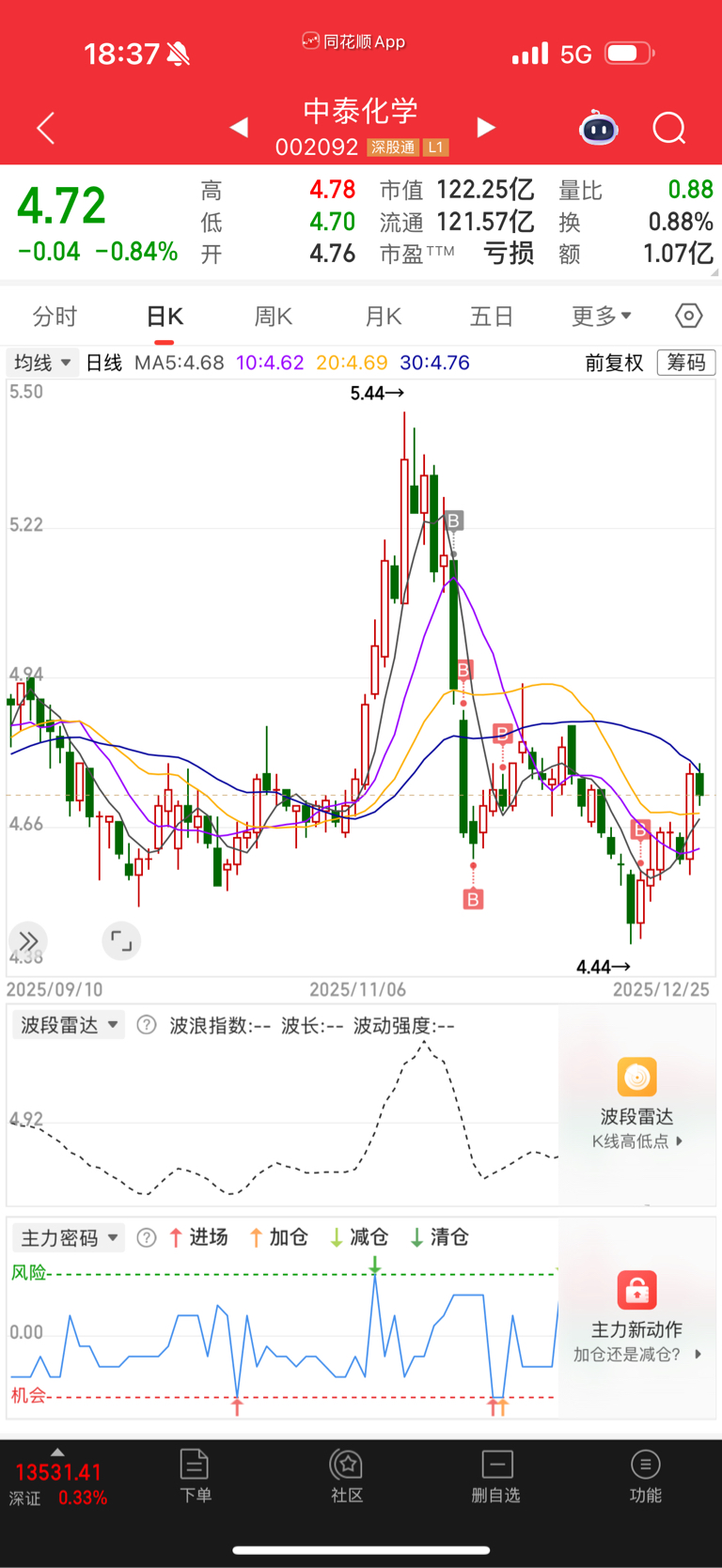Open the AI robot assistant icon
722x1568 pixels.
click(x=598, y=128)
